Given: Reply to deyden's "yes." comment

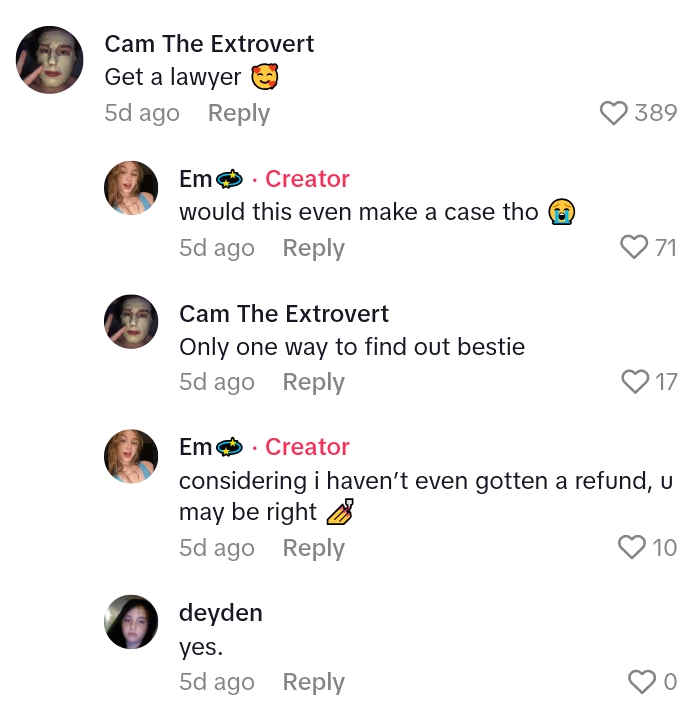Looking at the screenshot, I should pyautogui.click(x=313, y=682).
